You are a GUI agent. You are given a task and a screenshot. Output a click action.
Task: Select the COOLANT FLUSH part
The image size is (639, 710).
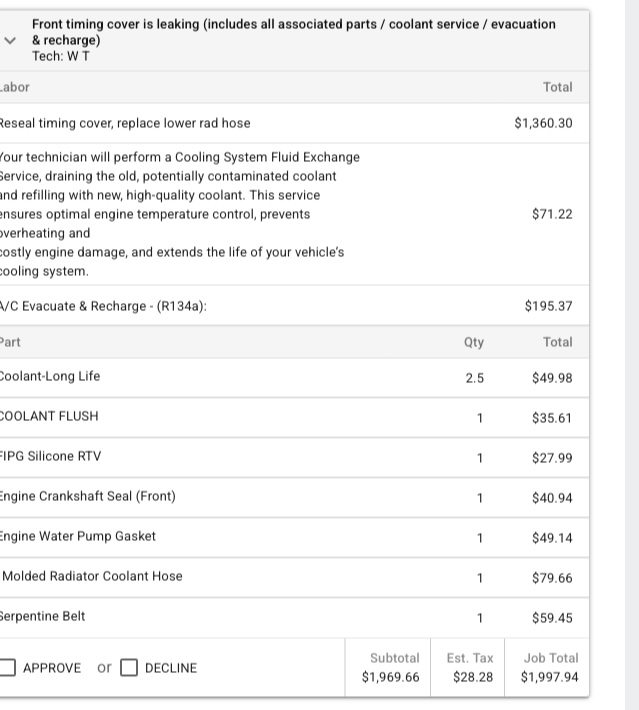point(49,417)
